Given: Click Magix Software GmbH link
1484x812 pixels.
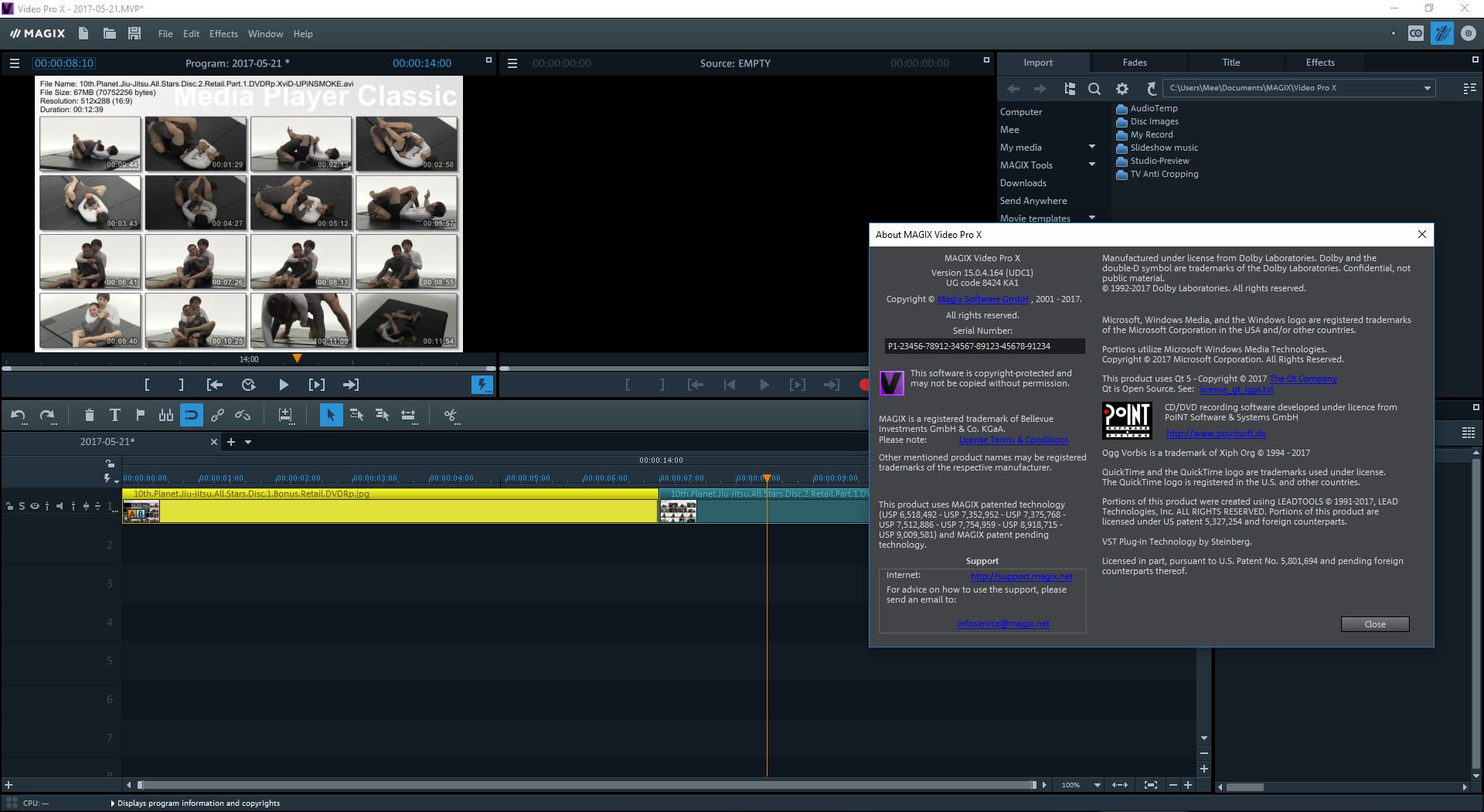Looking at the screenshot, I should (983, 299).
